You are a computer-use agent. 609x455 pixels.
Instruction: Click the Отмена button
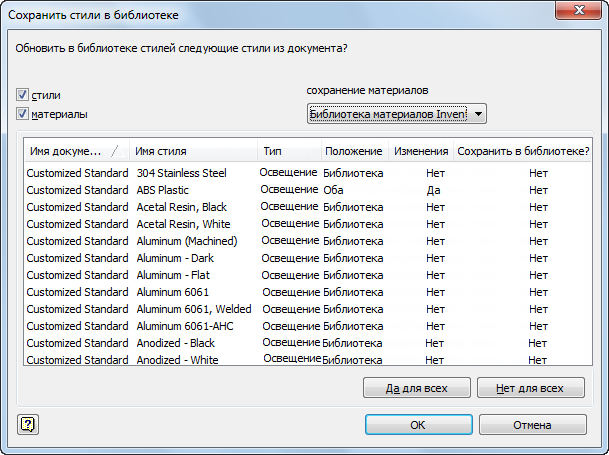(x=532, y=425)
